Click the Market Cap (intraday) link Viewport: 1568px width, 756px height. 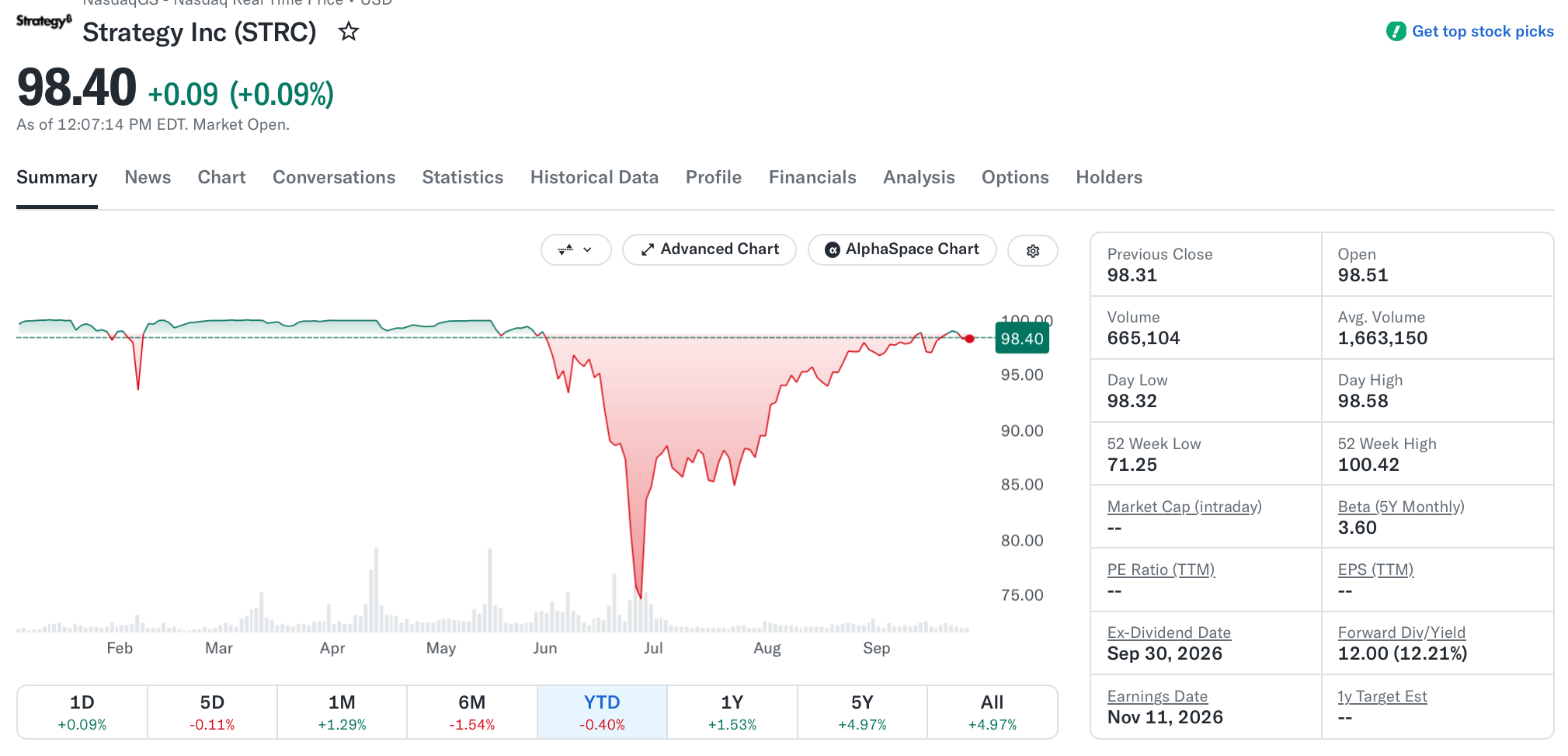pyautogui.click(x=1184, y=507)
